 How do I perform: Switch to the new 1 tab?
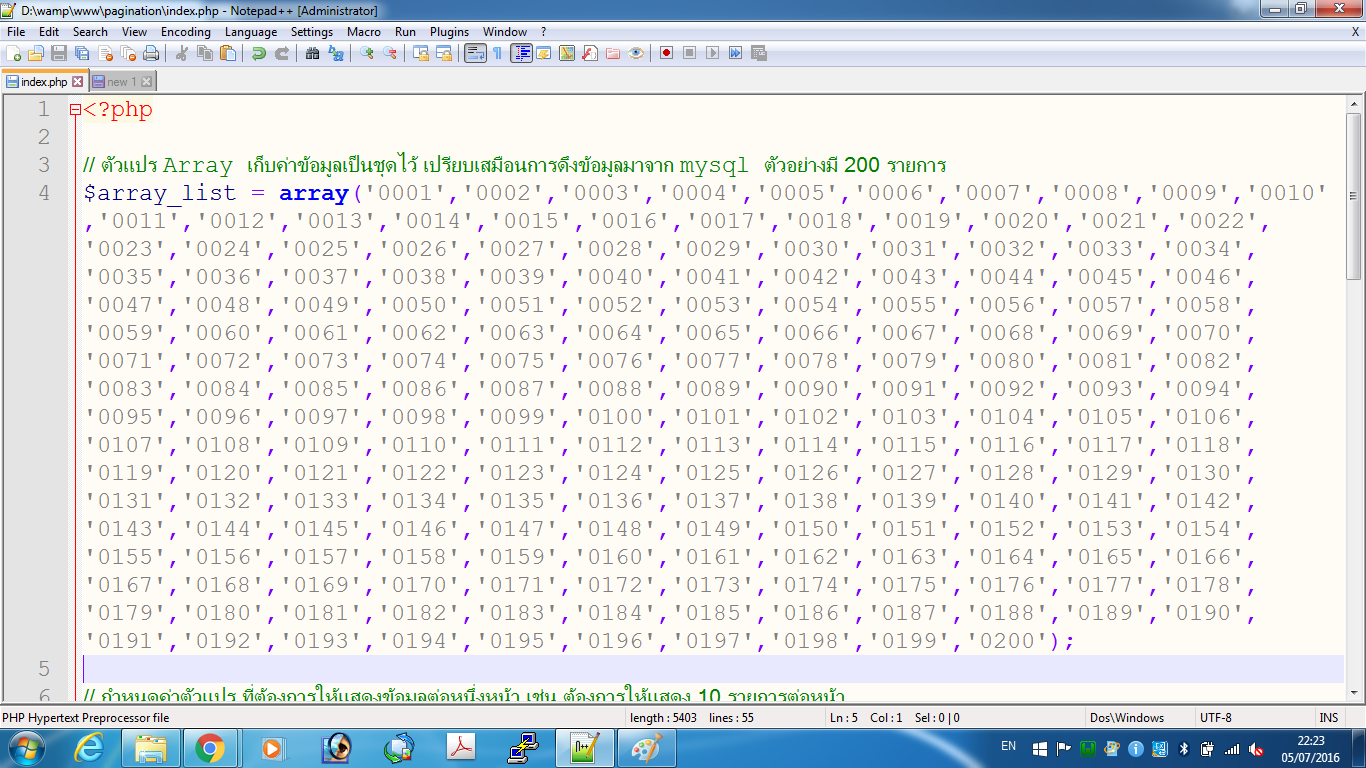point(122,82)
